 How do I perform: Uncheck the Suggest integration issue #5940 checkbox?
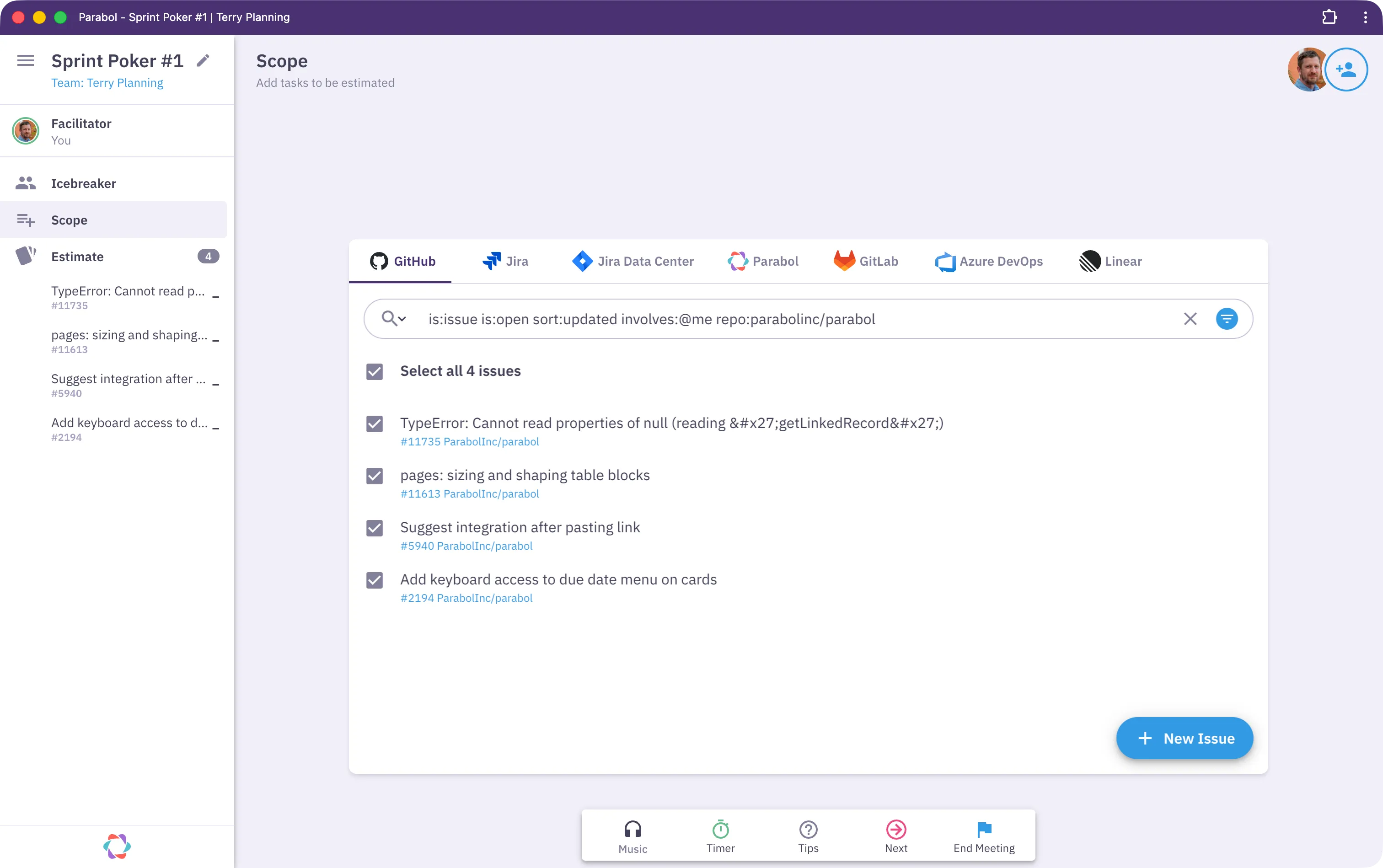coord(374,528)
